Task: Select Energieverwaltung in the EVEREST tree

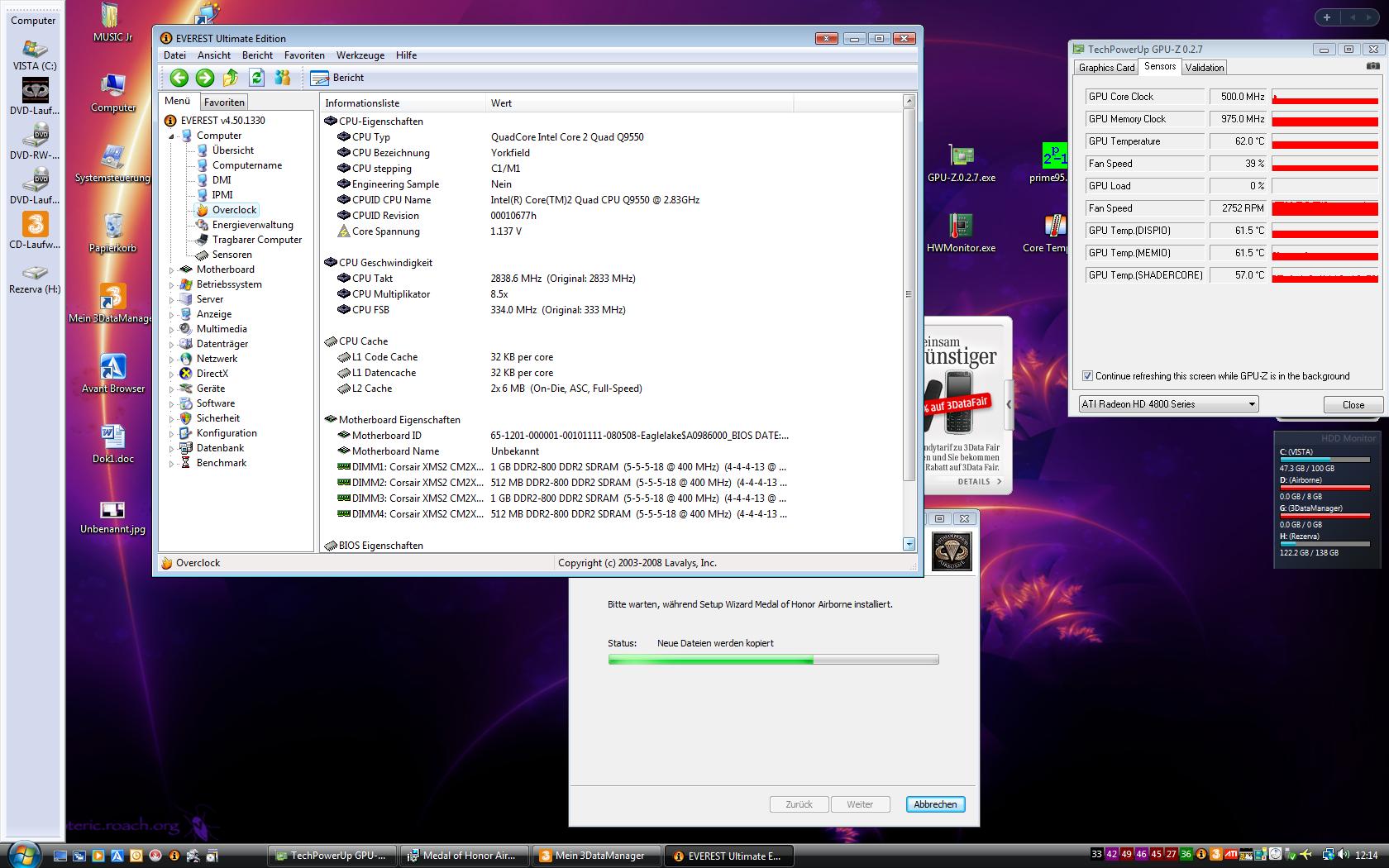Action: [245, 225]
